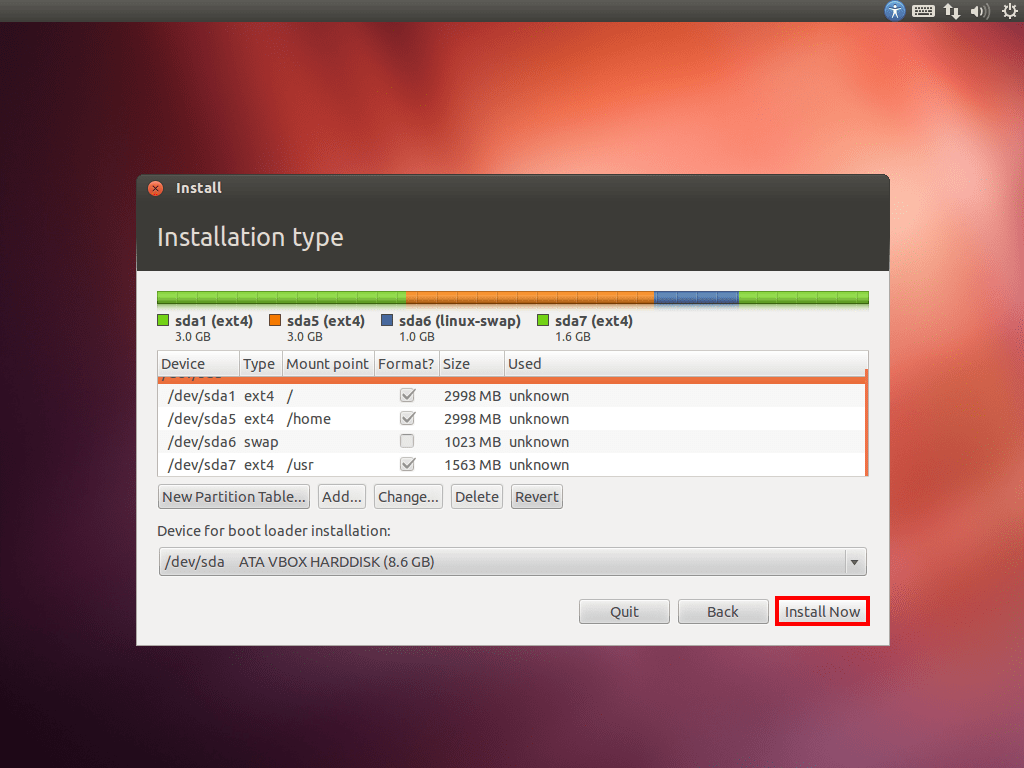This screenshot has width=1024, height=768.
Task: Click the universal access icon in system tray
Action: click(893, 11)
